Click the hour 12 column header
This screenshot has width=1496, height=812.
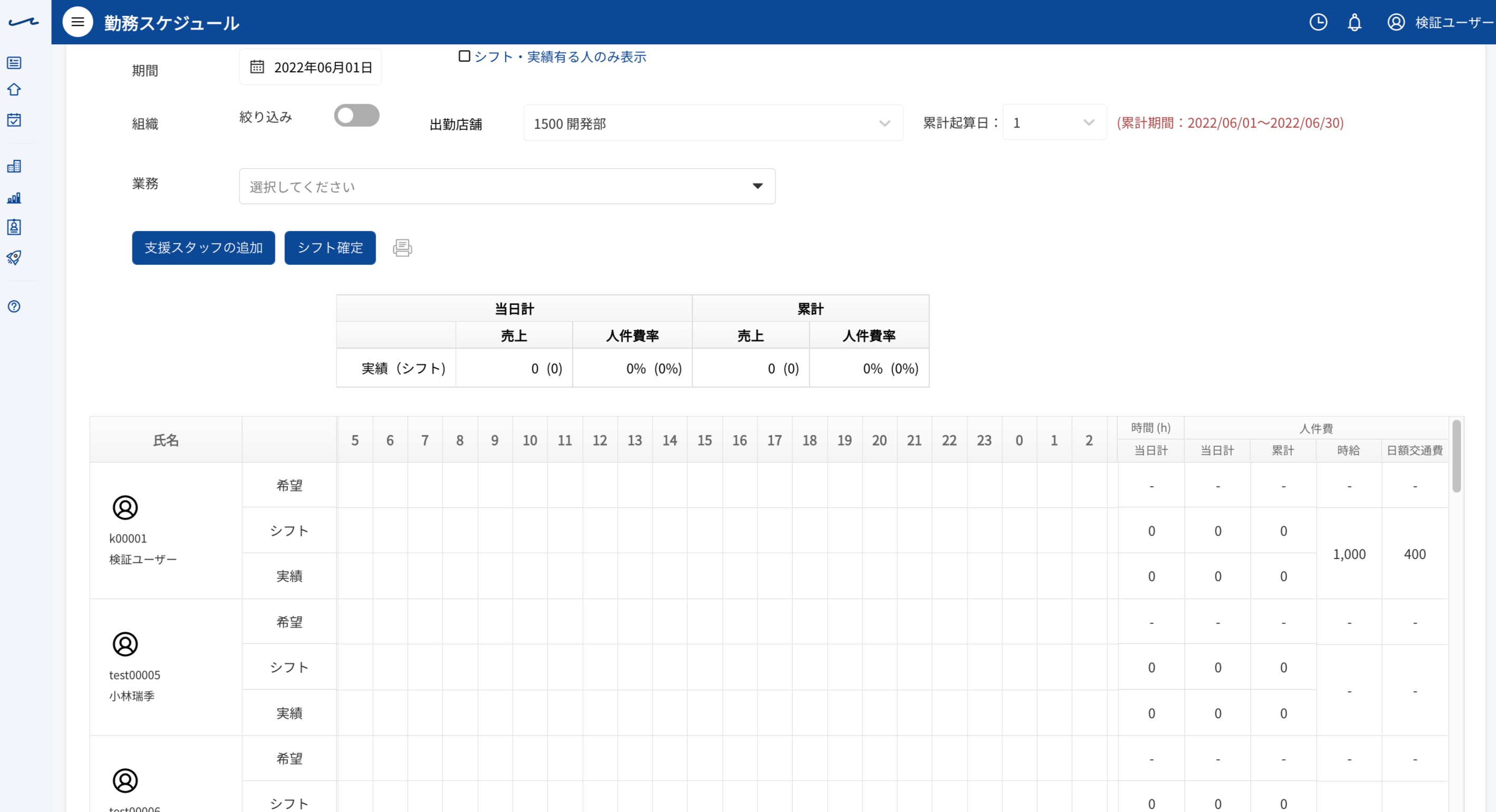(600, 440)
